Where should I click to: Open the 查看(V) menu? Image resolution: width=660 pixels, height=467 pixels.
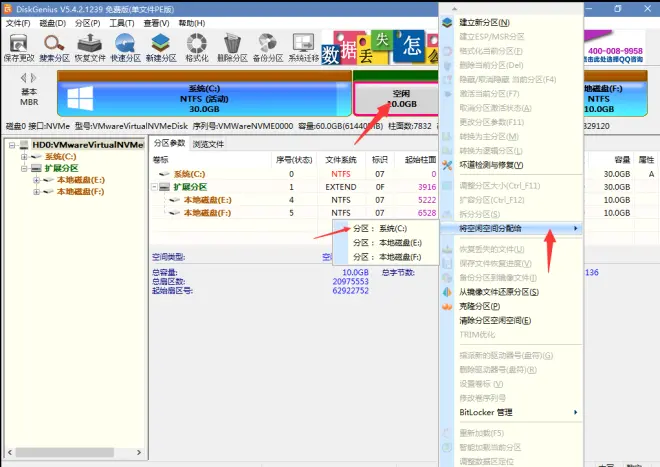click(157, 23)
